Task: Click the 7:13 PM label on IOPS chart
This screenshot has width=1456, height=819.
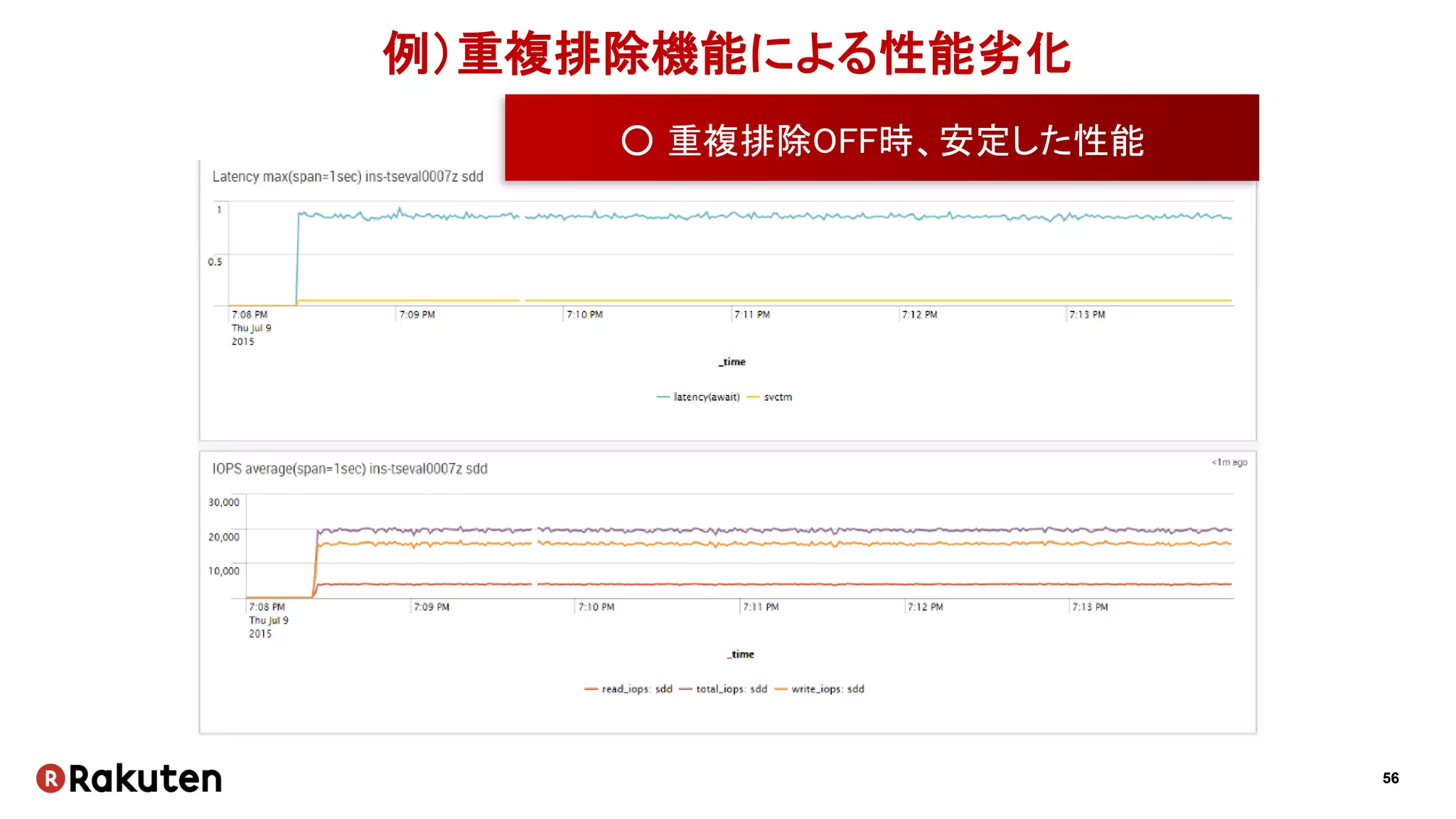Action: pyautogui.click(x=1091, y=606)
